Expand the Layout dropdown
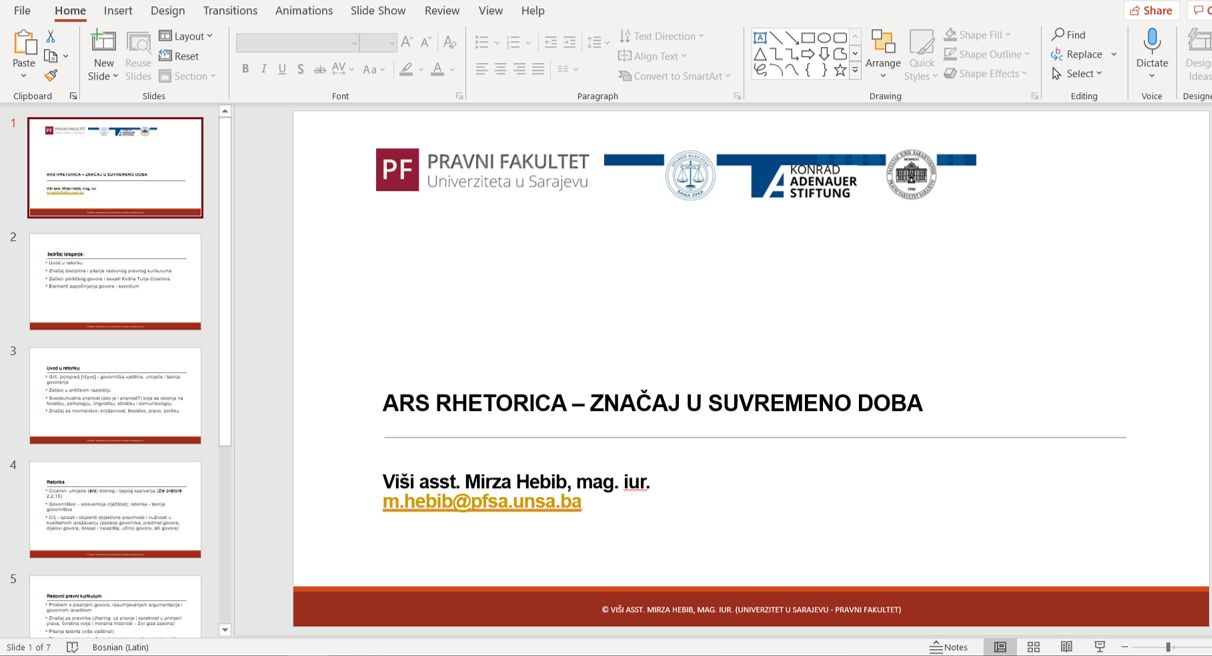Image resolution: width=1212 pixels, height=656 pixels. 187,36
